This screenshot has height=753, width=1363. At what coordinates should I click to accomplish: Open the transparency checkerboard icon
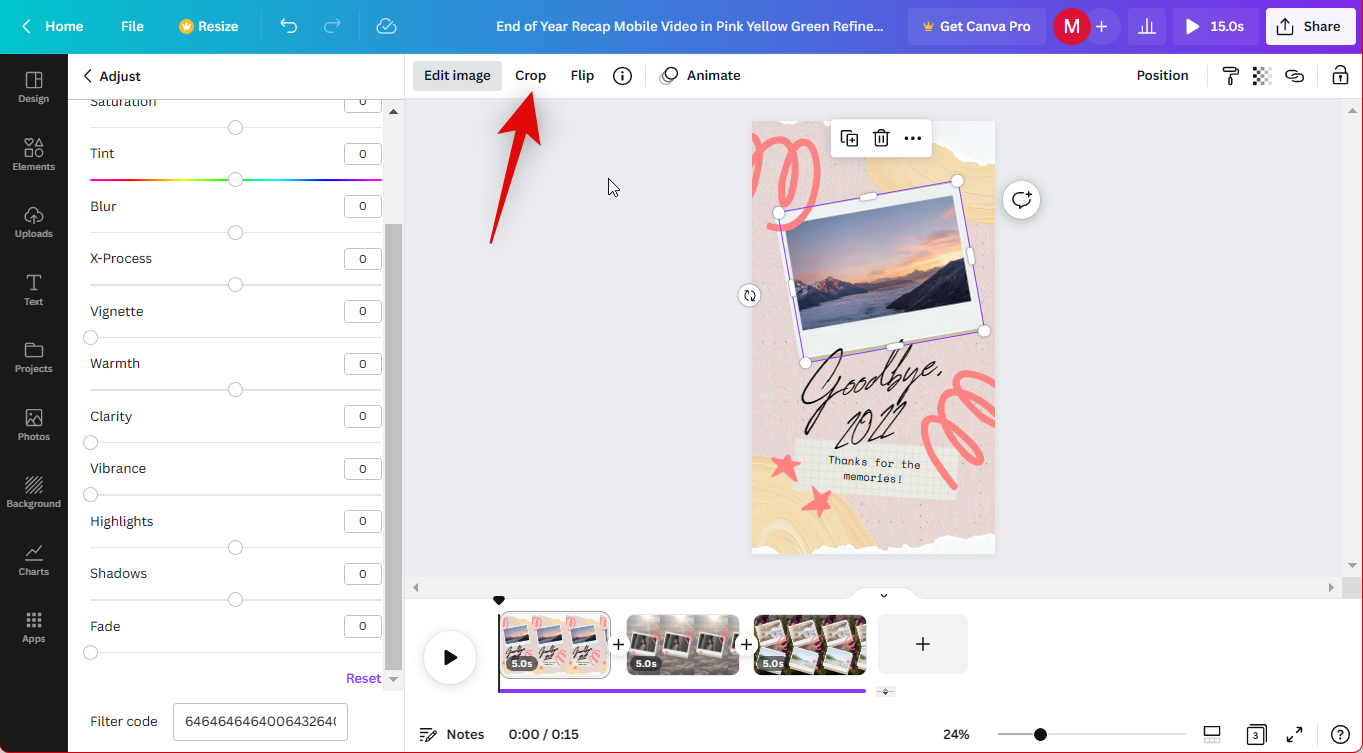point(1262,76)
